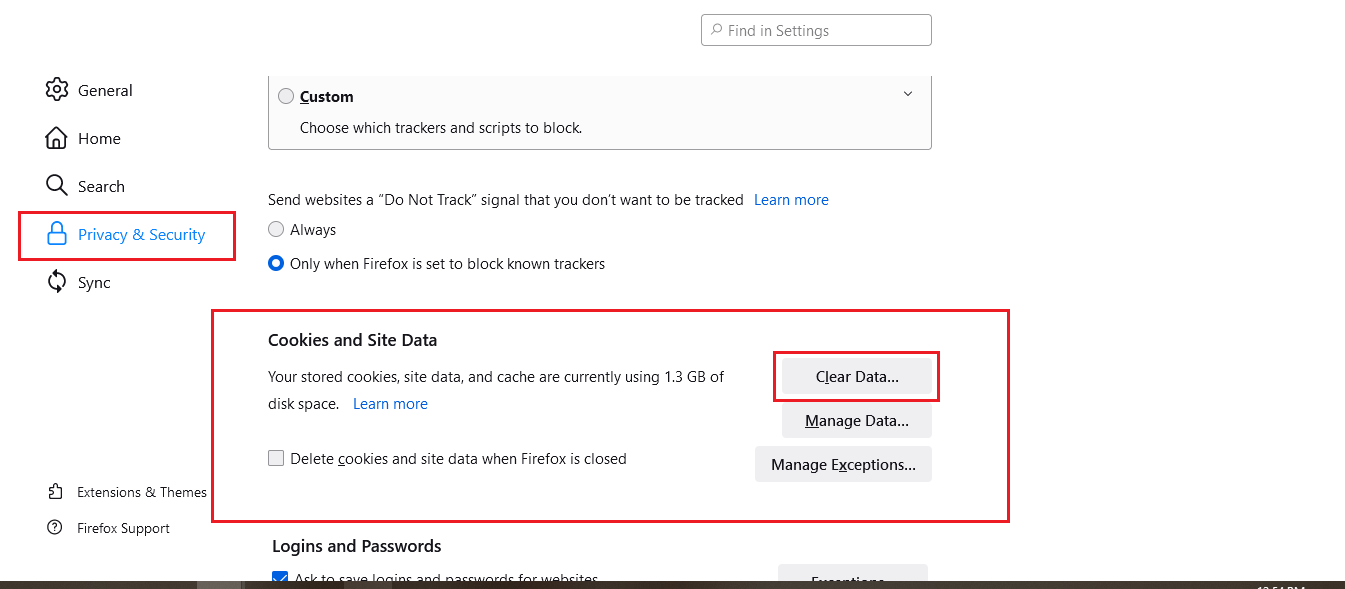Click the Manage Data... button

click(857, 421)
